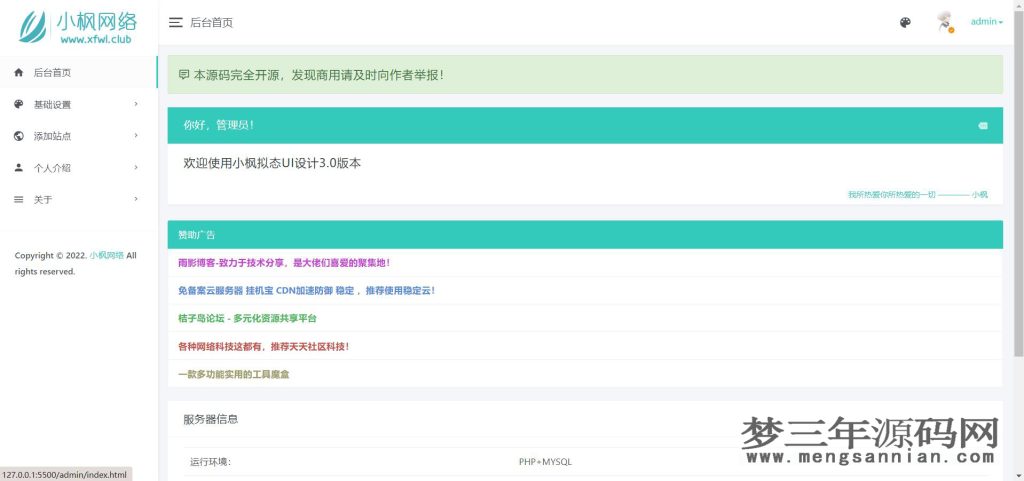Click the 运行环境 label
The width and height of the screenshot is (1024, 481).
point(210,462)
